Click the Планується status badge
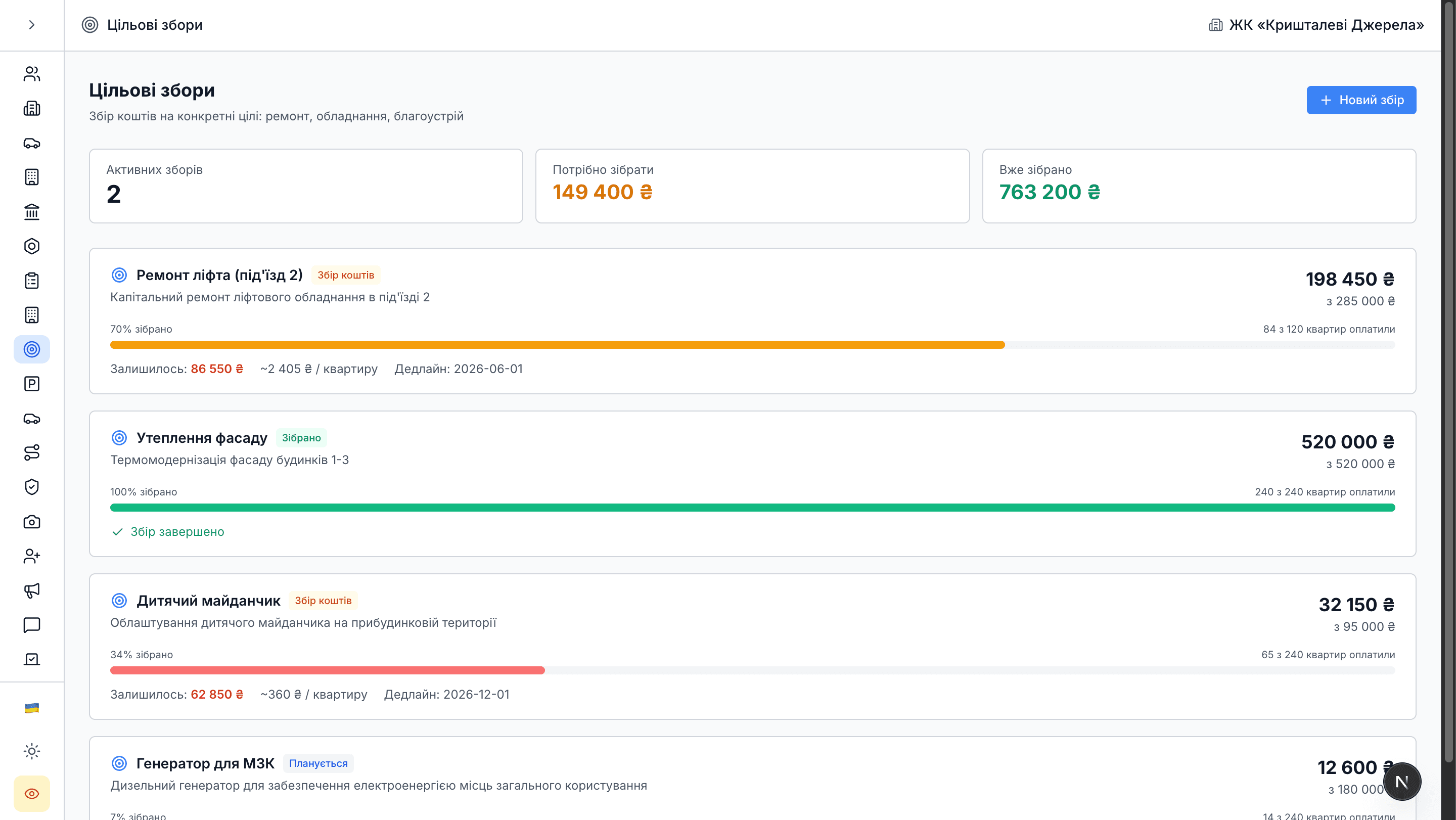1456x820 pixels. coord(318,763)
